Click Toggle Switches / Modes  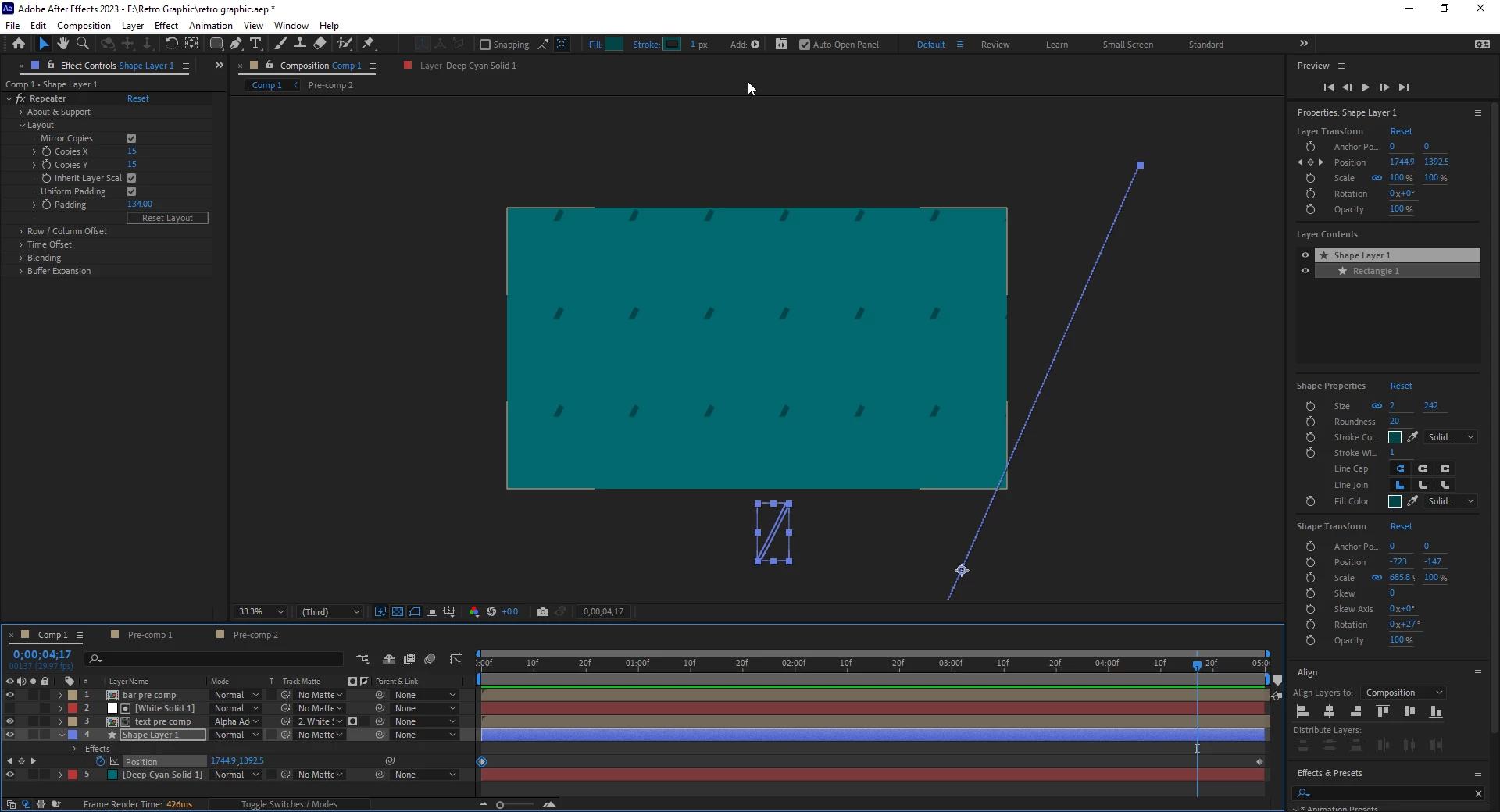(289, 804)
